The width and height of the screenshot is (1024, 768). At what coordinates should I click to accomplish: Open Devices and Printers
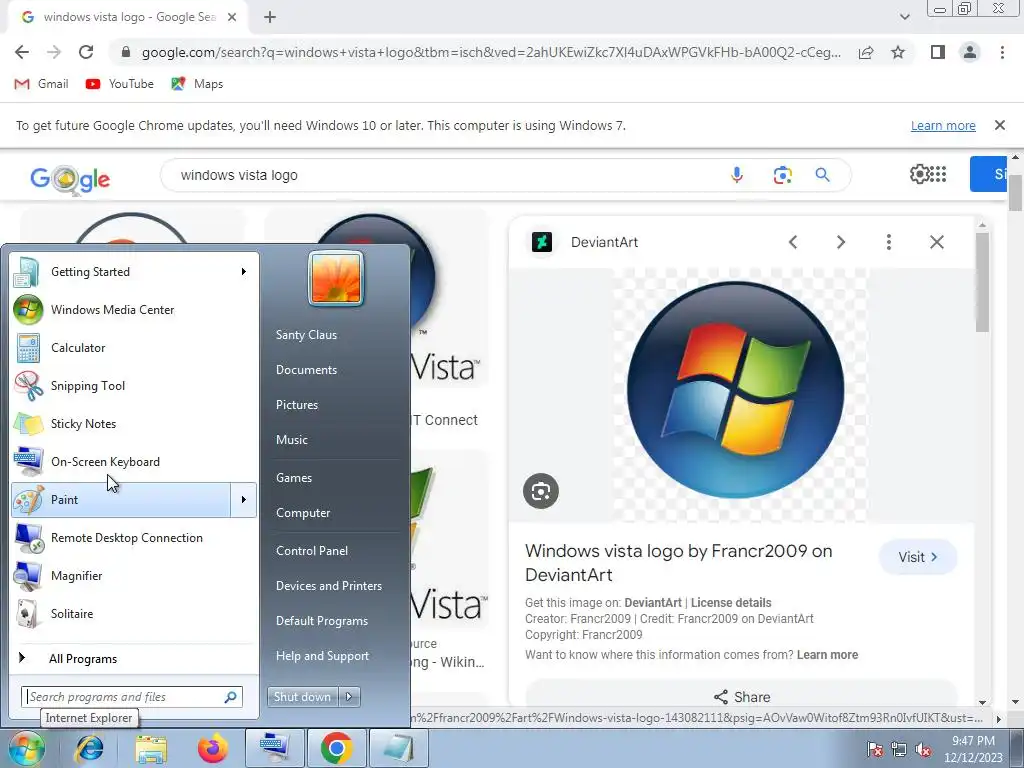[328, 586]
